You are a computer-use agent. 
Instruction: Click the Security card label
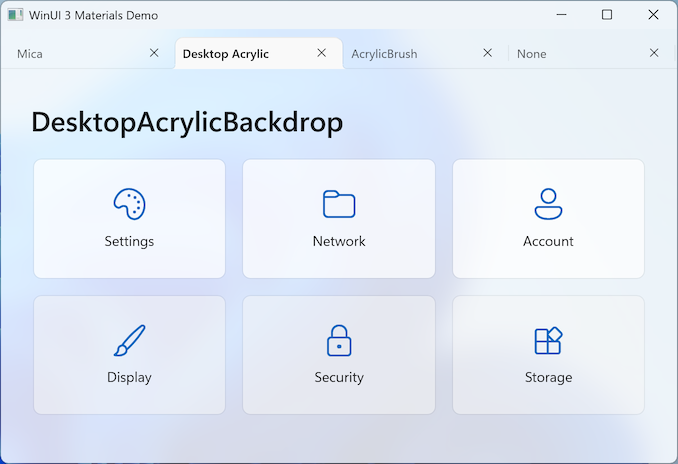[339, 378]
